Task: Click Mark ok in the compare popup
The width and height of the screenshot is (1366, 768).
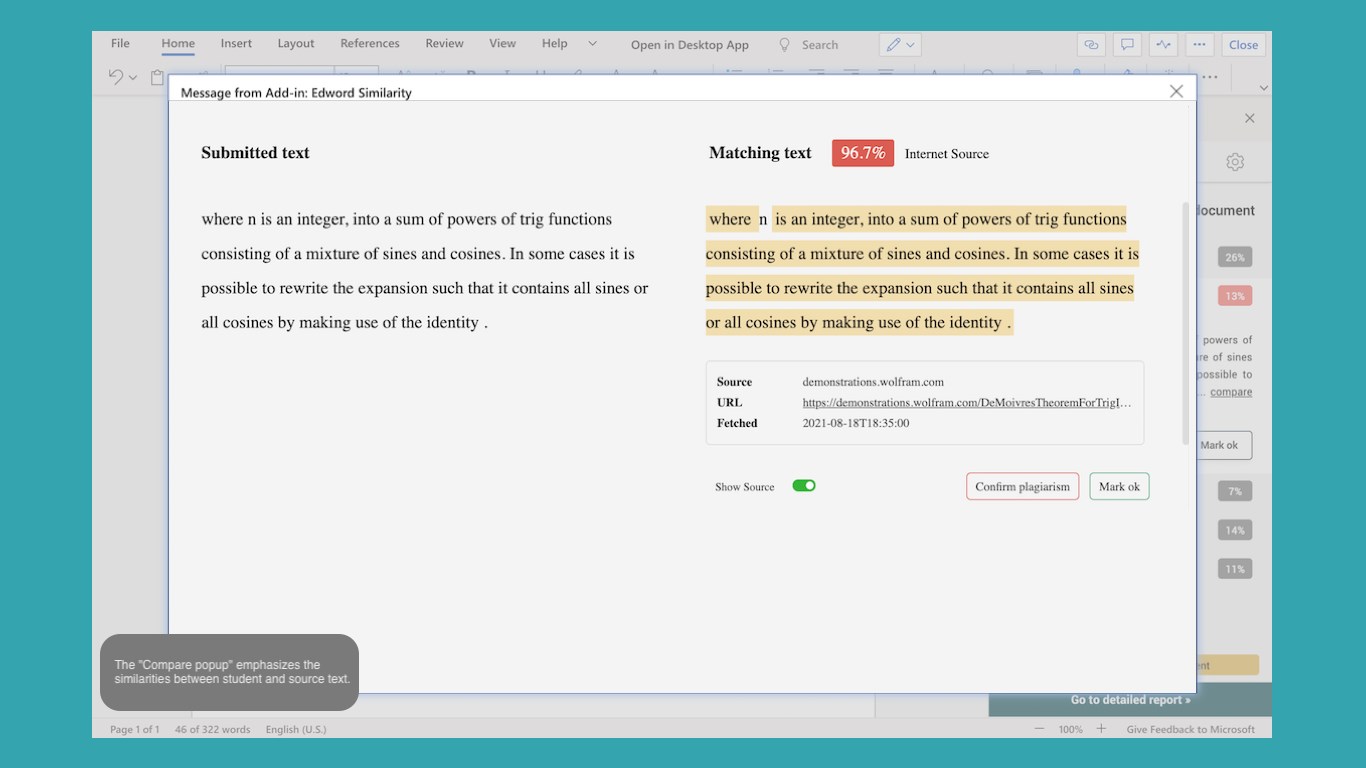Action: click(1119, 487)
